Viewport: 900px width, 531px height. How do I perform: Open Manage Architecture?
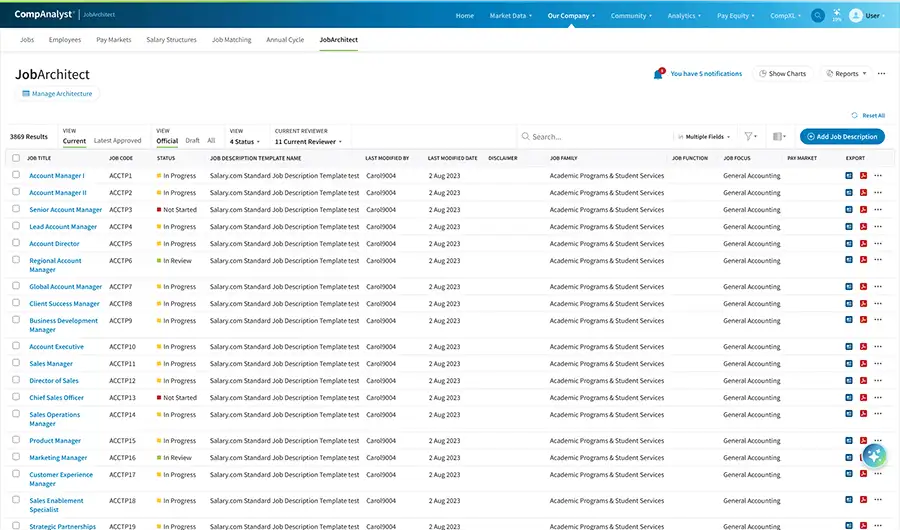click(x=57, y=94)
